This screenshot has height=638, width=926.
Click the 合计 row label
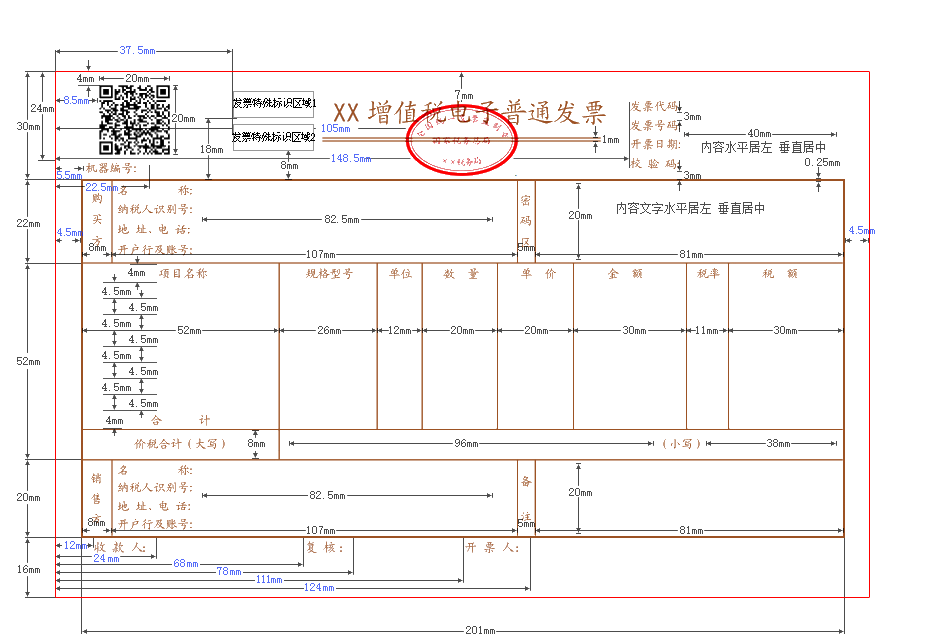180,421
